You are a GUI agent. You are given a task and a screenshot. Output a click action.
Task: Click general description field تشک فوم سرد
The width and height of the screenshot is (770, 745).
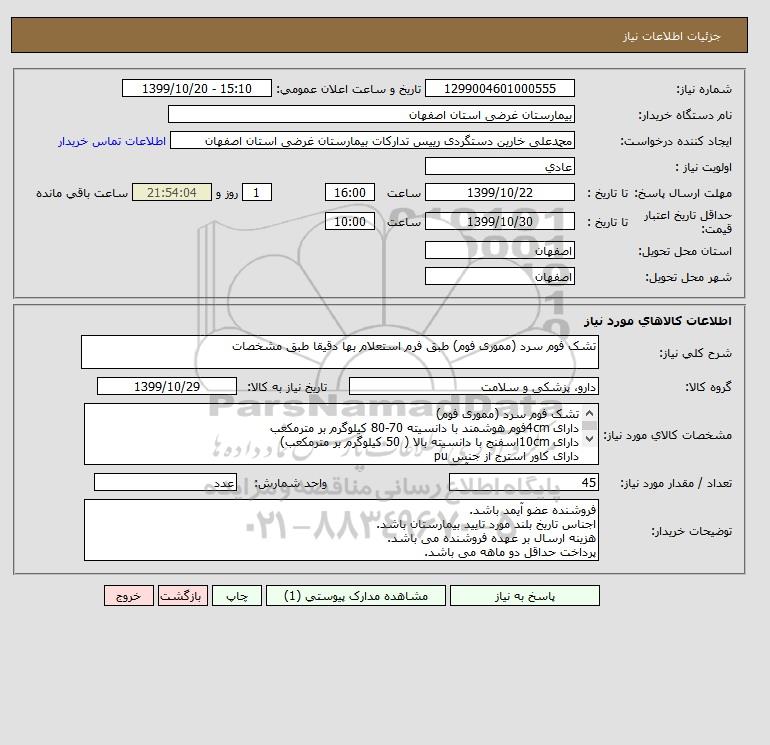pos(340,352)
